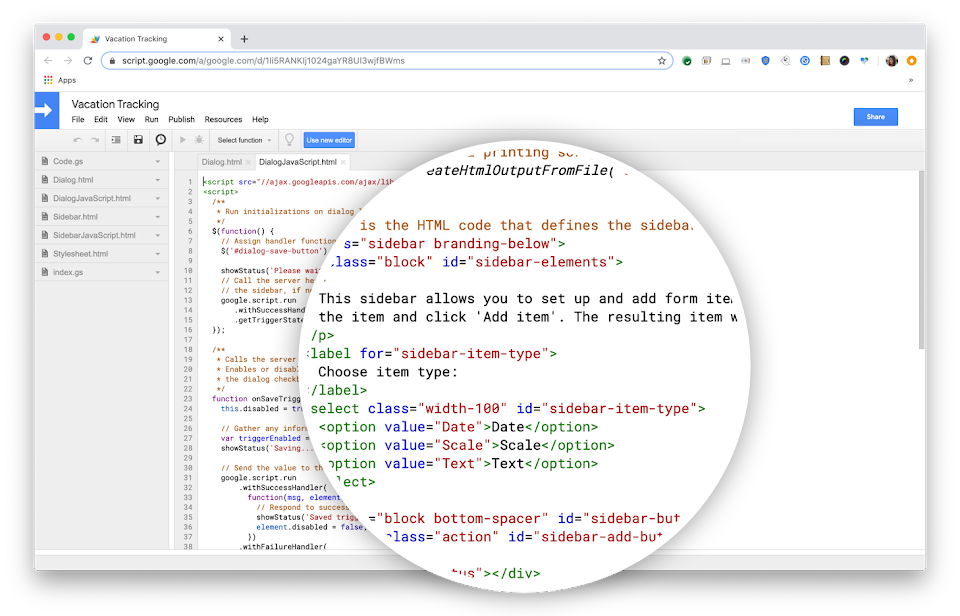Image resolution: width=960 pixels, height=616 pixels.
Task: Open the Debug bug icon
Action: click(199, 139)
